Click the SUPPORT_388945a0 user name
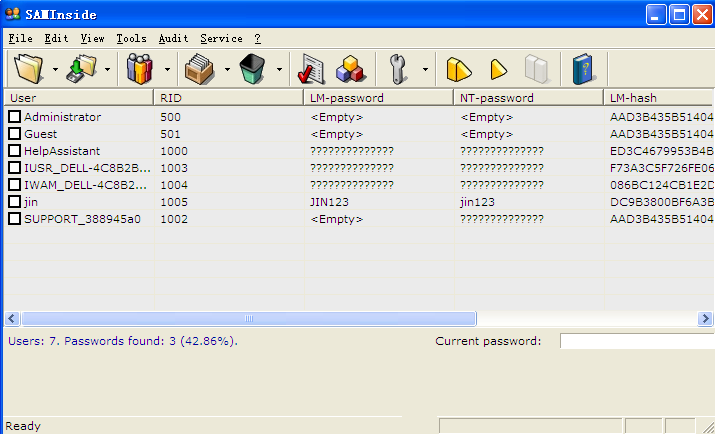The height and width of the screenshot is (434, 715). coord(82,219)
